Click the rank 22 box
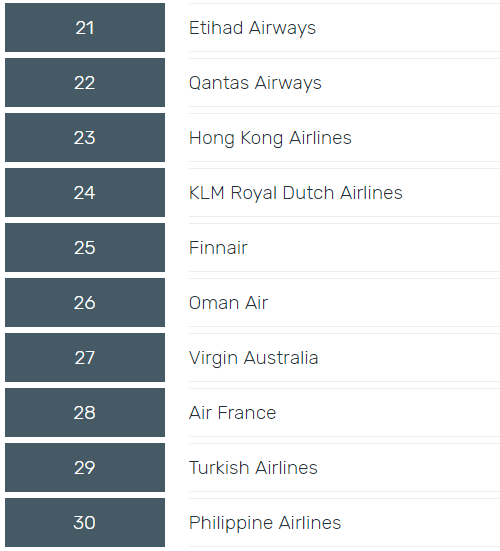This screenshot has height=551, width=500. coord(85,83)
